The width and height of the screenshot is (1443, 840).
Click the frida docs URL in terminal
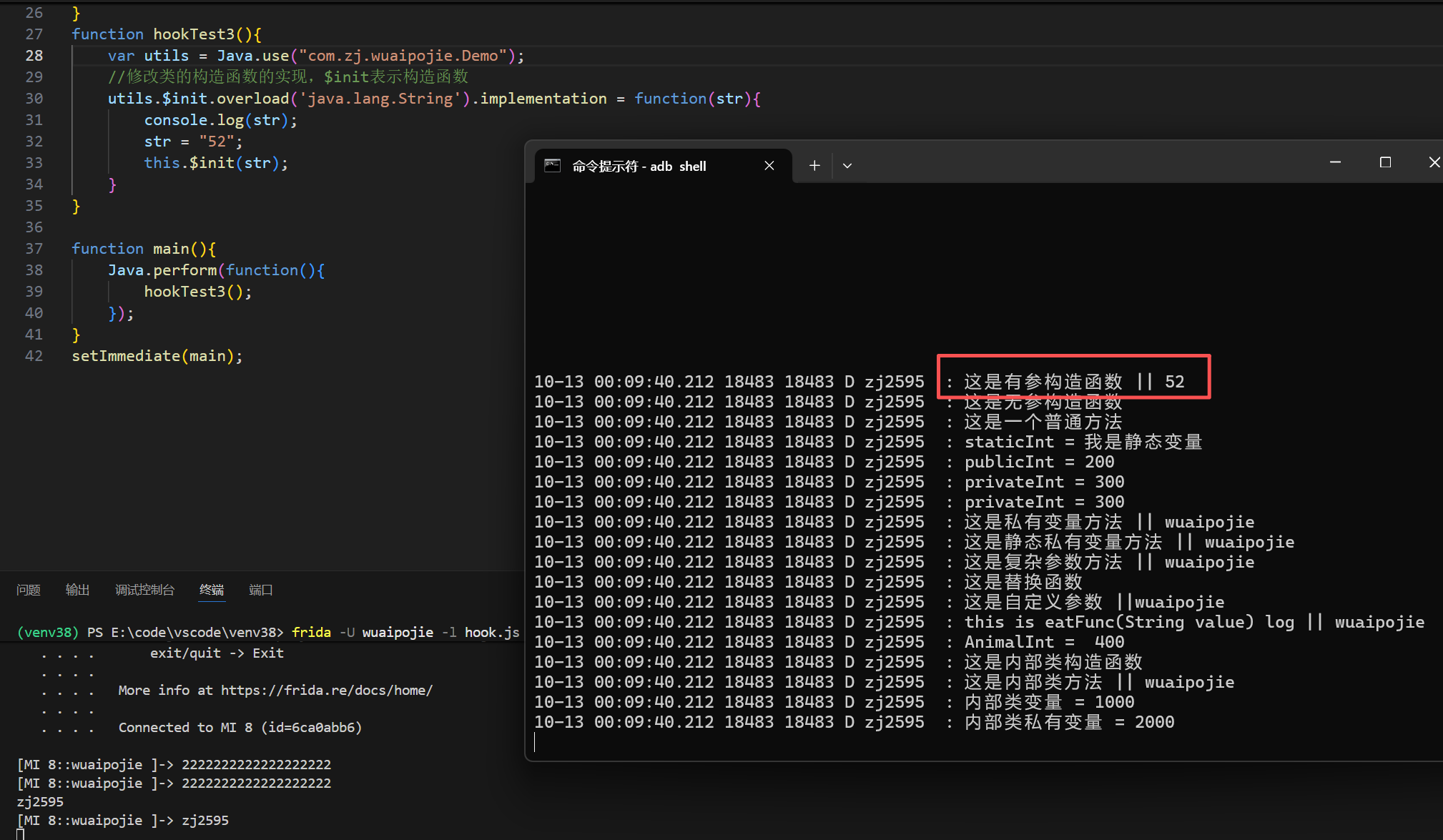point(326,691)
